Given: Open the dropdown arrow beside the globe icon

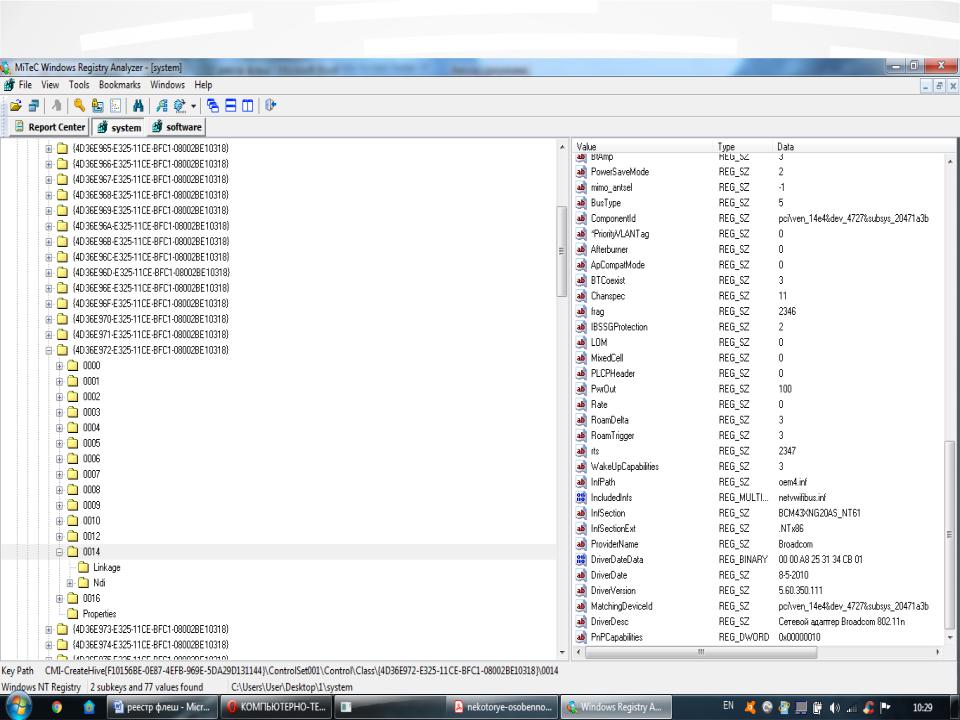Looking at the screenshot, I should tap(193, 106).
